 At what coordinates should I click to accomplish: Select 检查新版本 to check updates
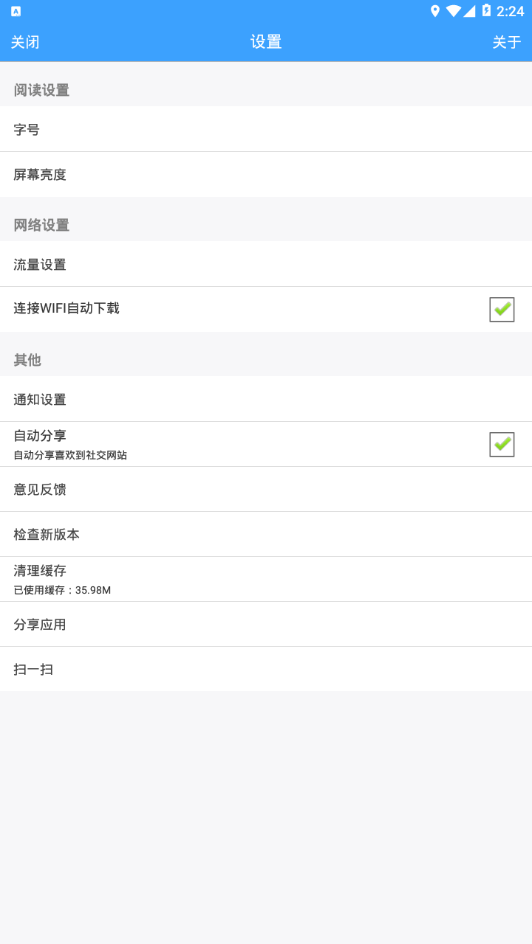266,534
